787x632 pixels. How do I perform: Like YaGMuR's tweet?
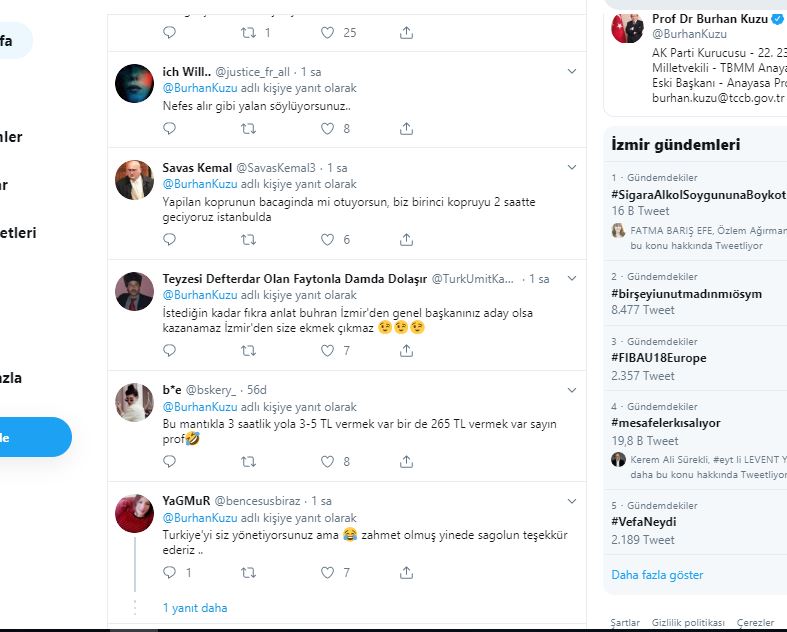(x=327, y=573)
